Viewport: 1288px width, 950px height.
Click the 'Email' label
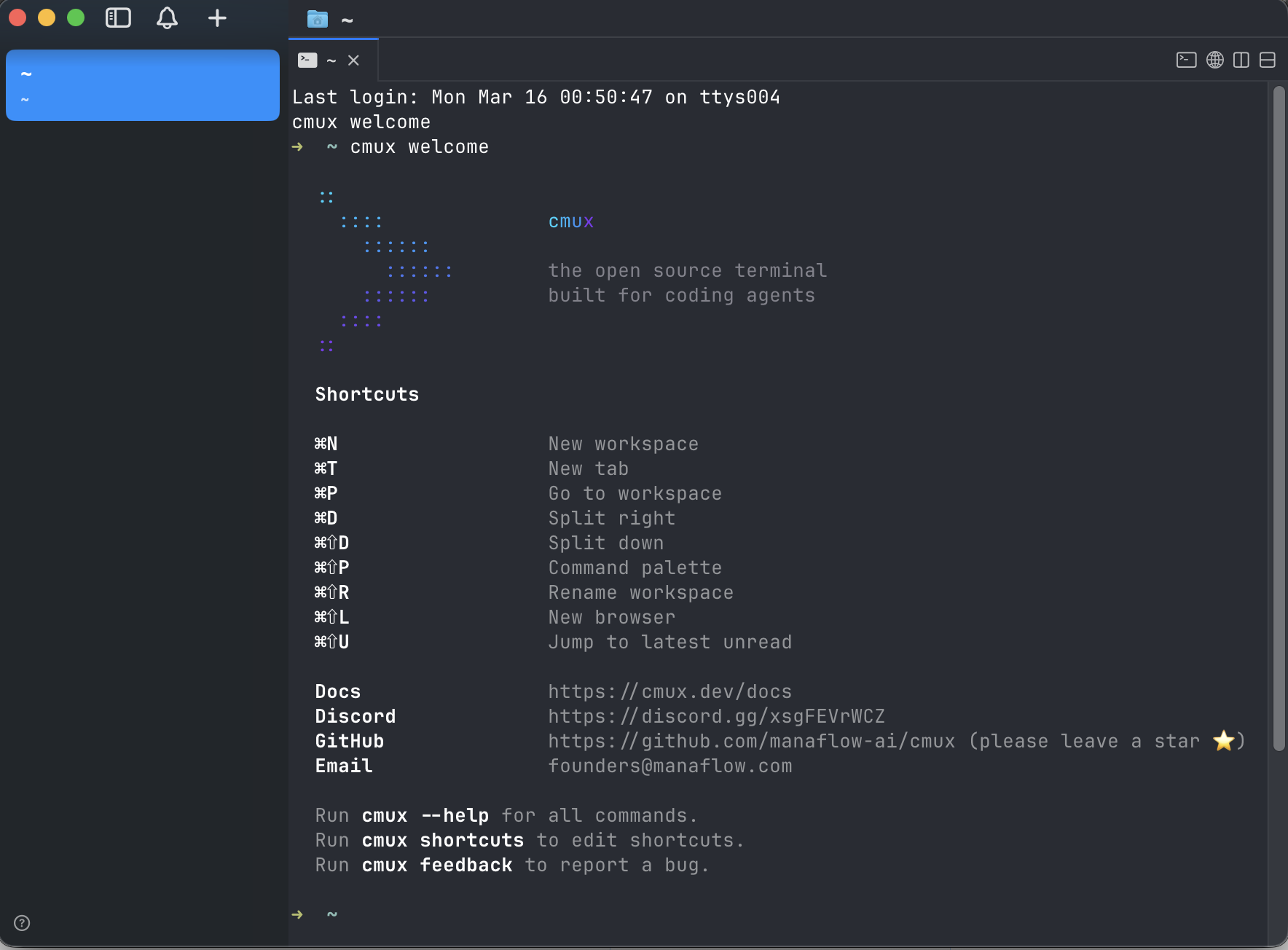coord(344,766)
